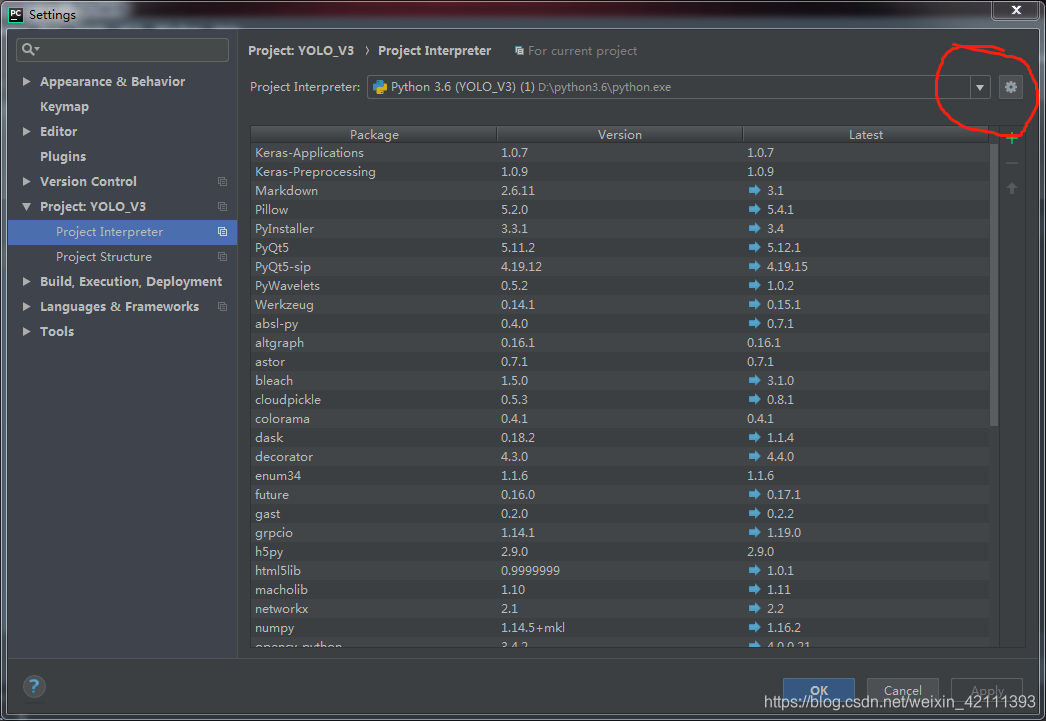Viewport: 1046px width, 721px height.
Task: Click the green plus install package icon
Action: click(x=1012, y=139)
